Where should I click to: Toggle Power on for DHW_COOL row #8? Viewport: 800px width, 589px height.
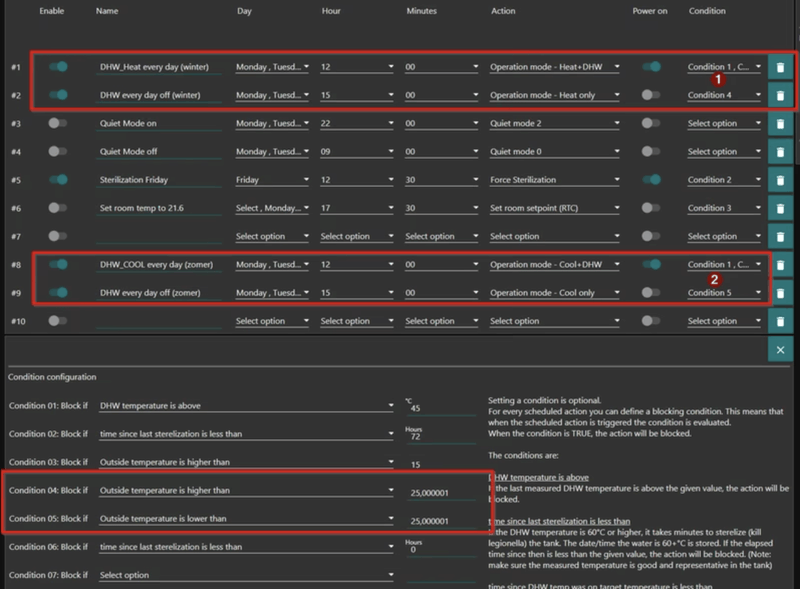(652, 264)
